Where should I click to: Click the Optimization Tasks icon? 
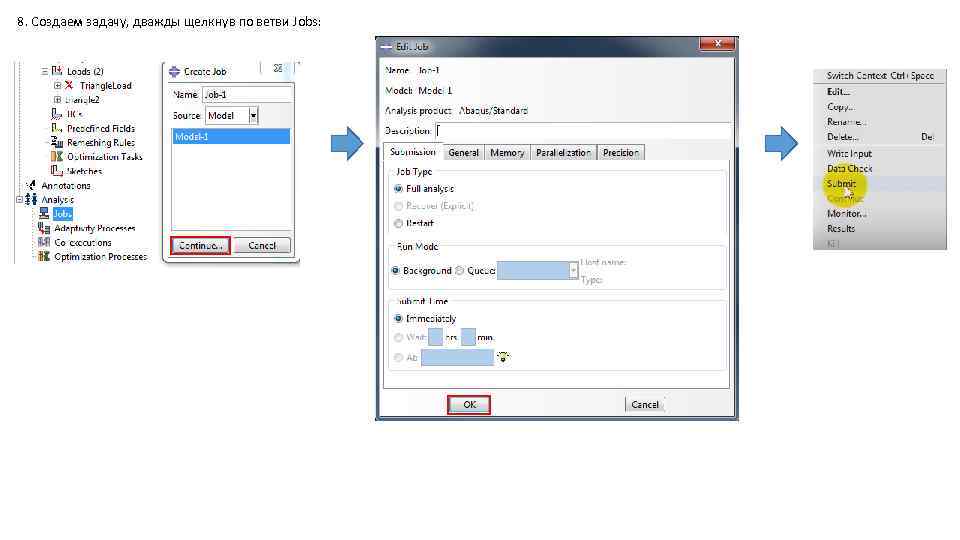pyautogui.click(x=56, y=156)
